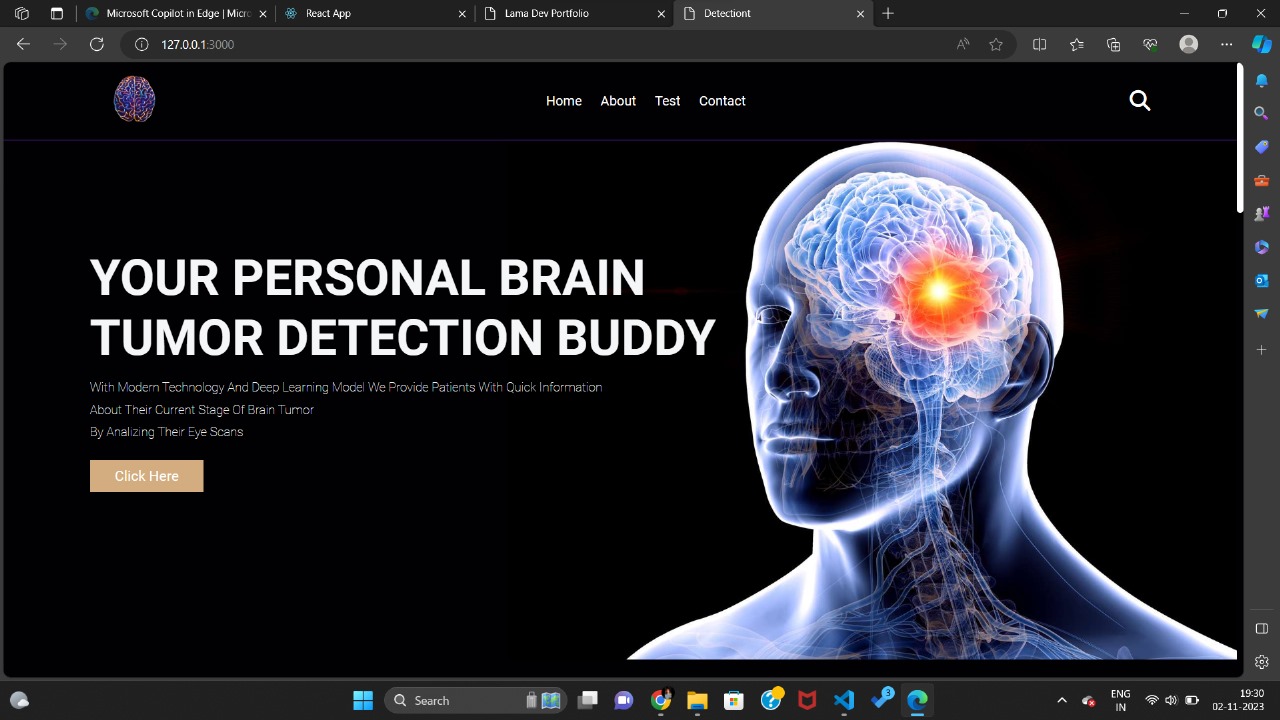Open the user profile icon in browser toolbar
Screen dimensions: 1280x720
point(1188,44)
